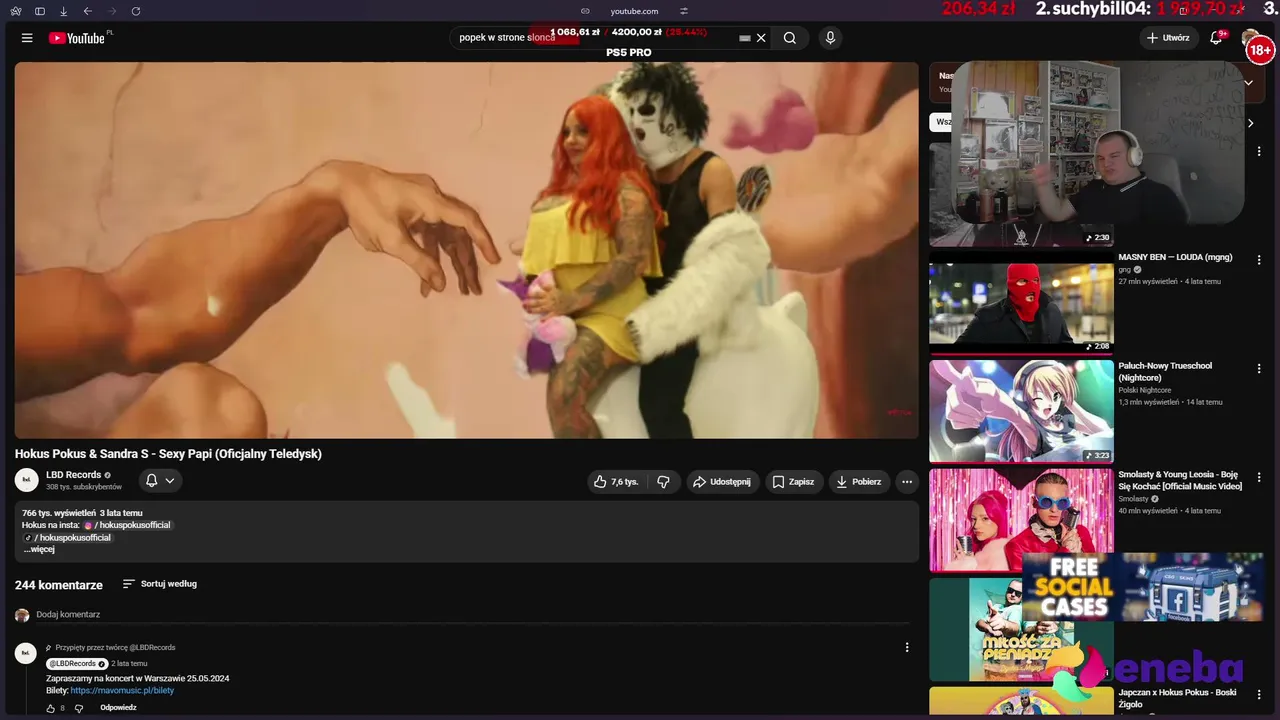Copy the page link from the address bar
The image size is (1280, 720).
tap(585, 11)
